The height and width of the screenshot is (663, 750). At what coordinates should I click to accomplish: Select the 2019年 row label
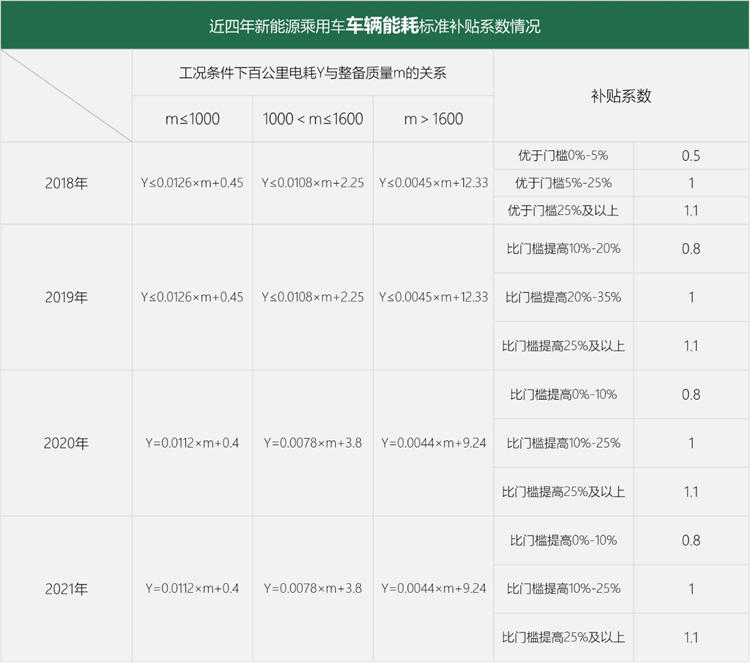(x=66, y=297)
